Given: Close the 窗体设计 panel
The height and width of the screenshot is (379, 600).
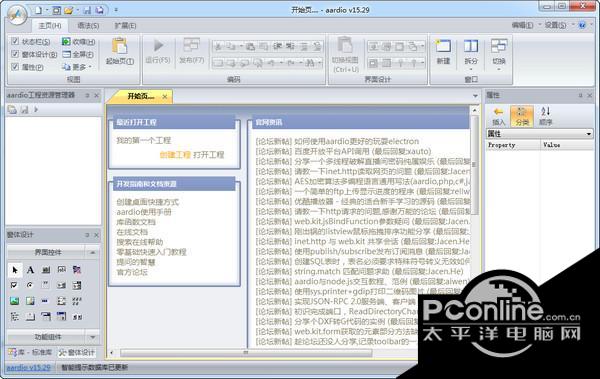Looking at the screenshot, I should click(x=96, y=235).
